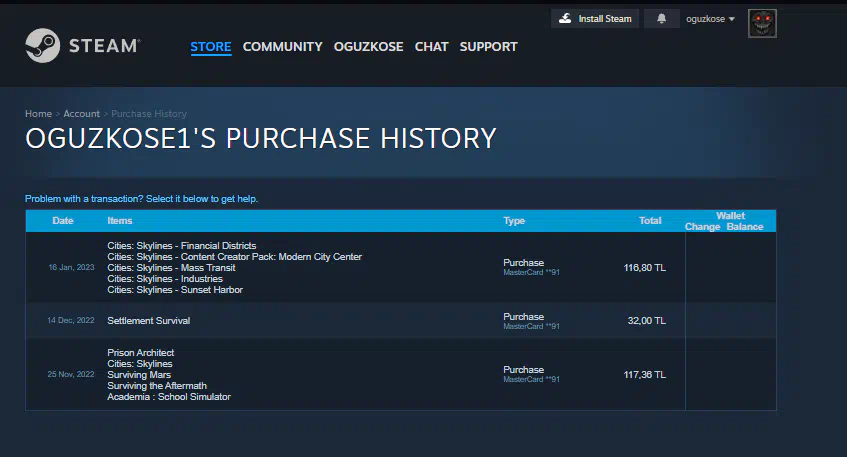
Task: Click the Type column header
Action: (x=514, y=220)
